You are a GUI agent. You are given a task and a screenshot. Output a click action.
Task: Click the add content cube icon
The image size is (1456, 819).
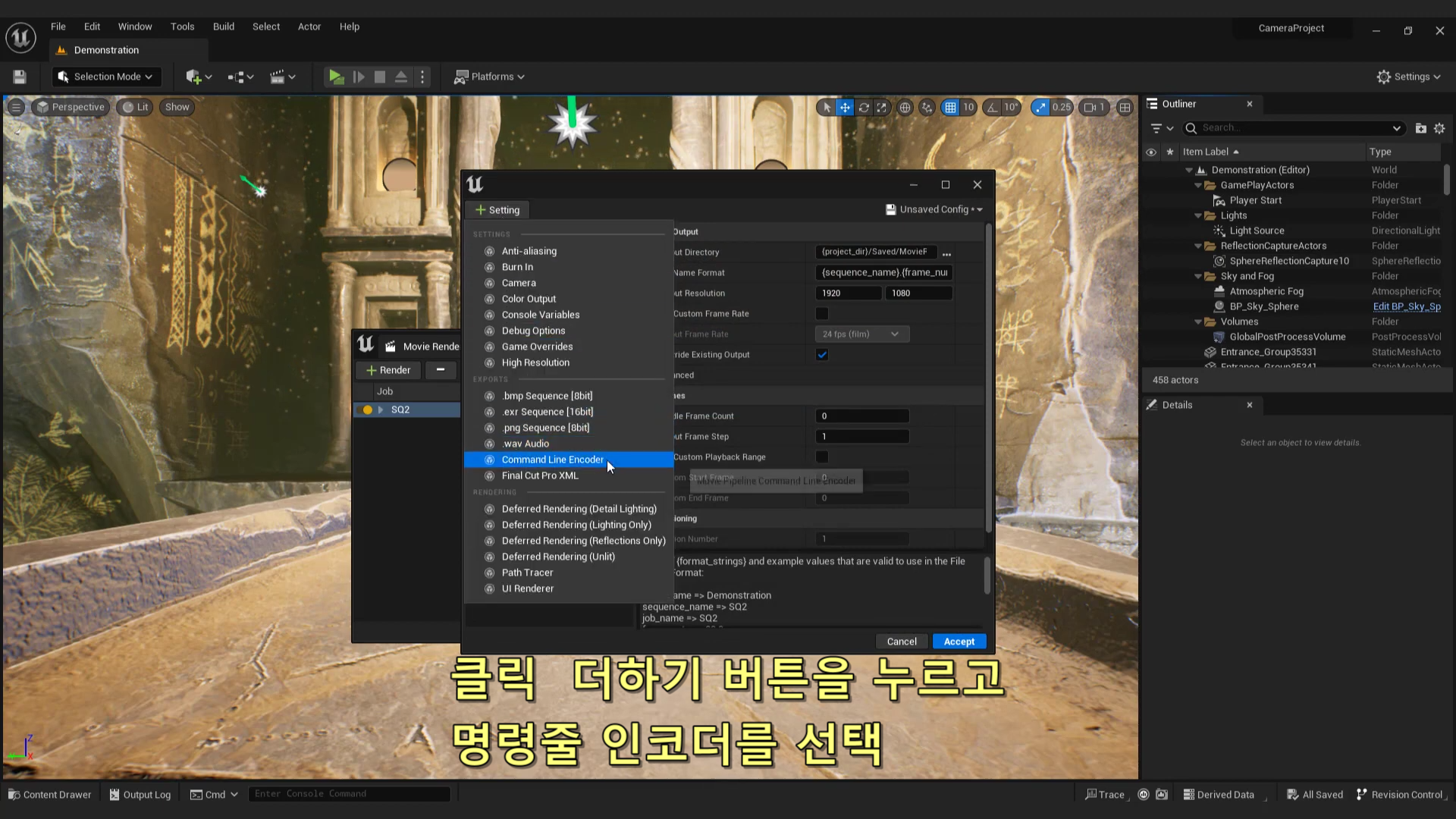coord(194,77)
